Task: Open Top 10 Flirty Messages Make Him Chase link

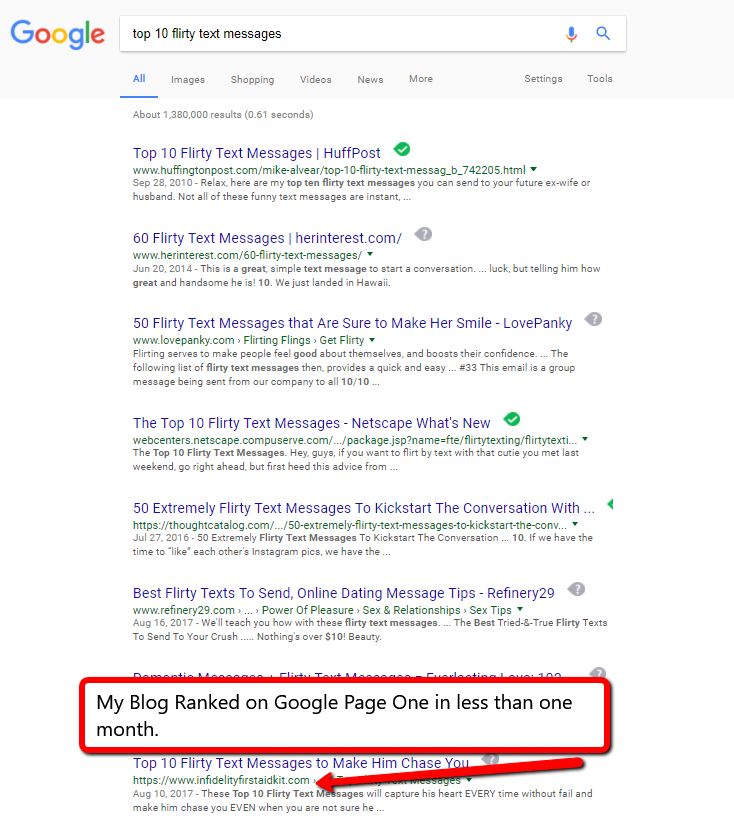Action: pos(301,763)
